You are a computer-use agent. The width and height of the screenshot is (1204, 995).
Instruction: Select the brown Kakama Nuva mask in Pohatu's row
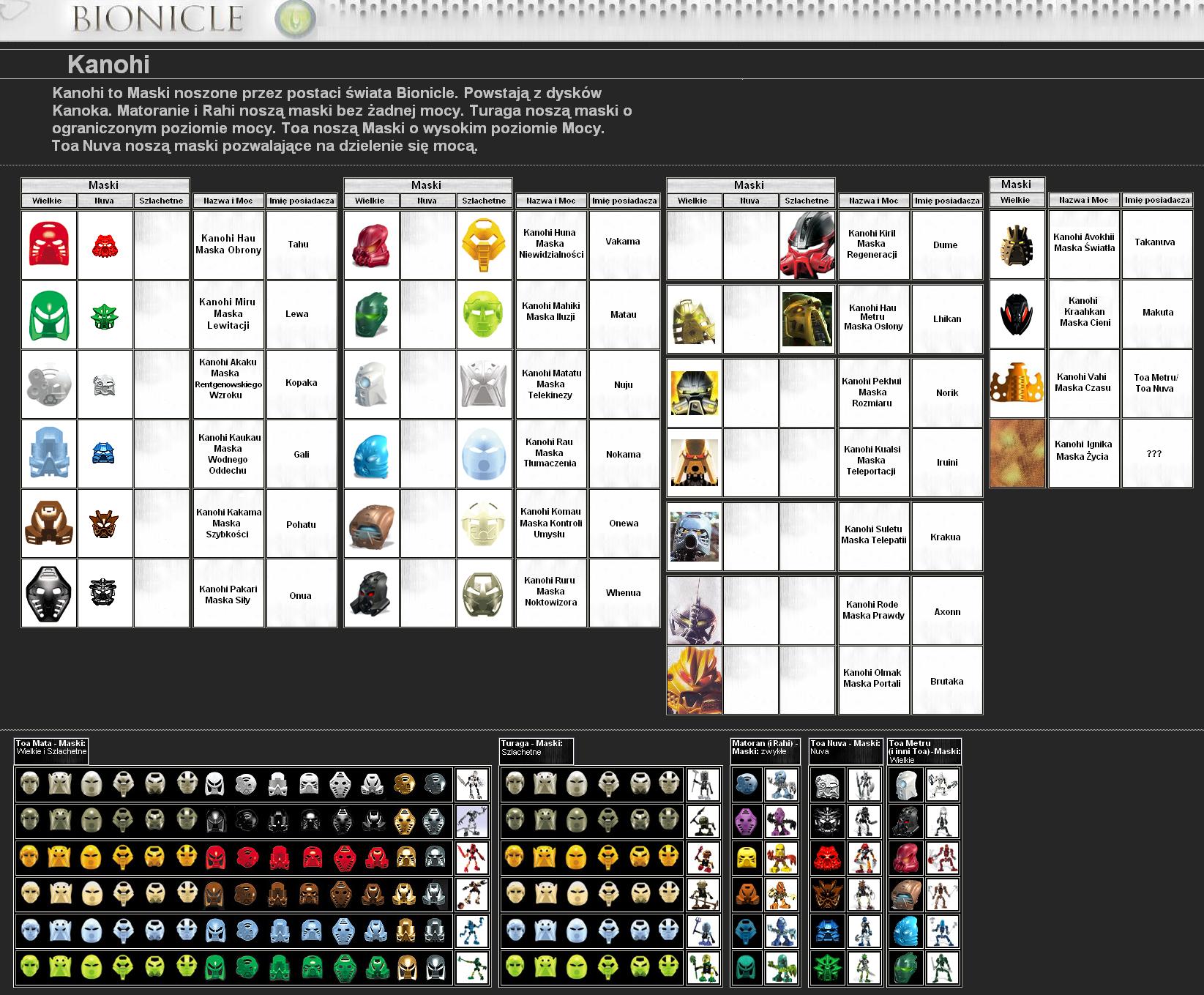104,524
